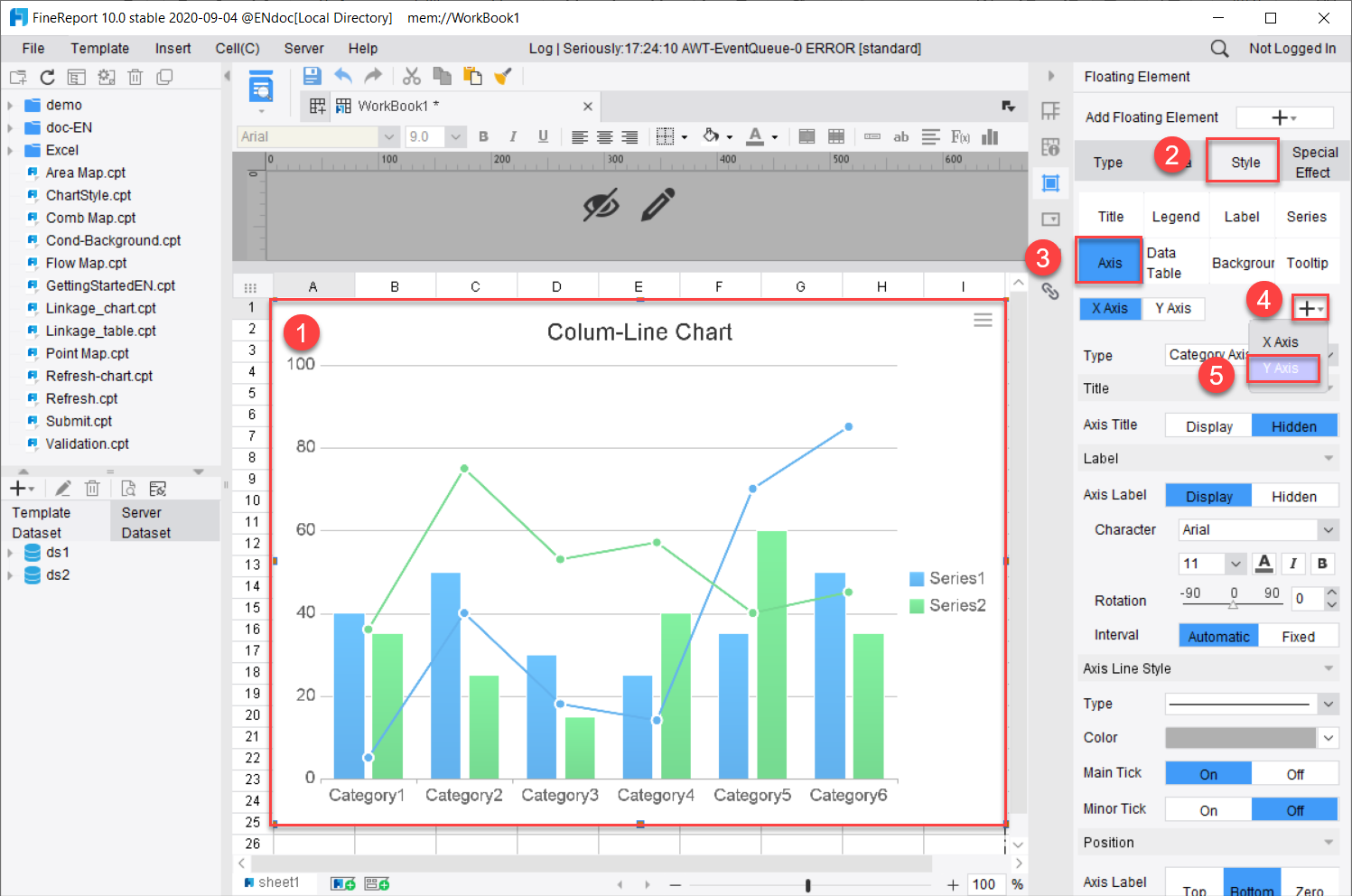Open the Style tab of Floating Element
This screenshot has height=896, width=1352.
pos(1244,162)
